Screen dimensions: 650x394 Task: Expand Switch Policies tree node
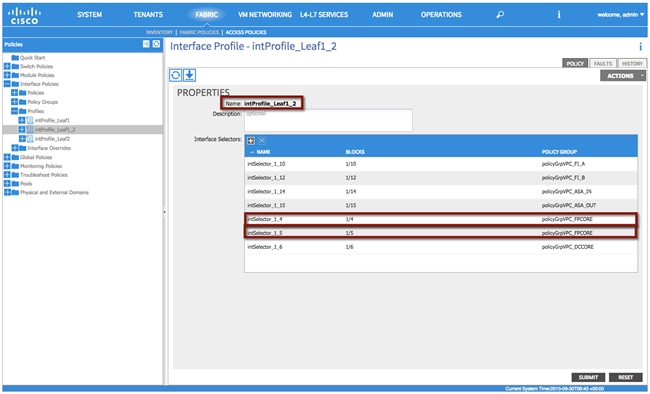7,66
